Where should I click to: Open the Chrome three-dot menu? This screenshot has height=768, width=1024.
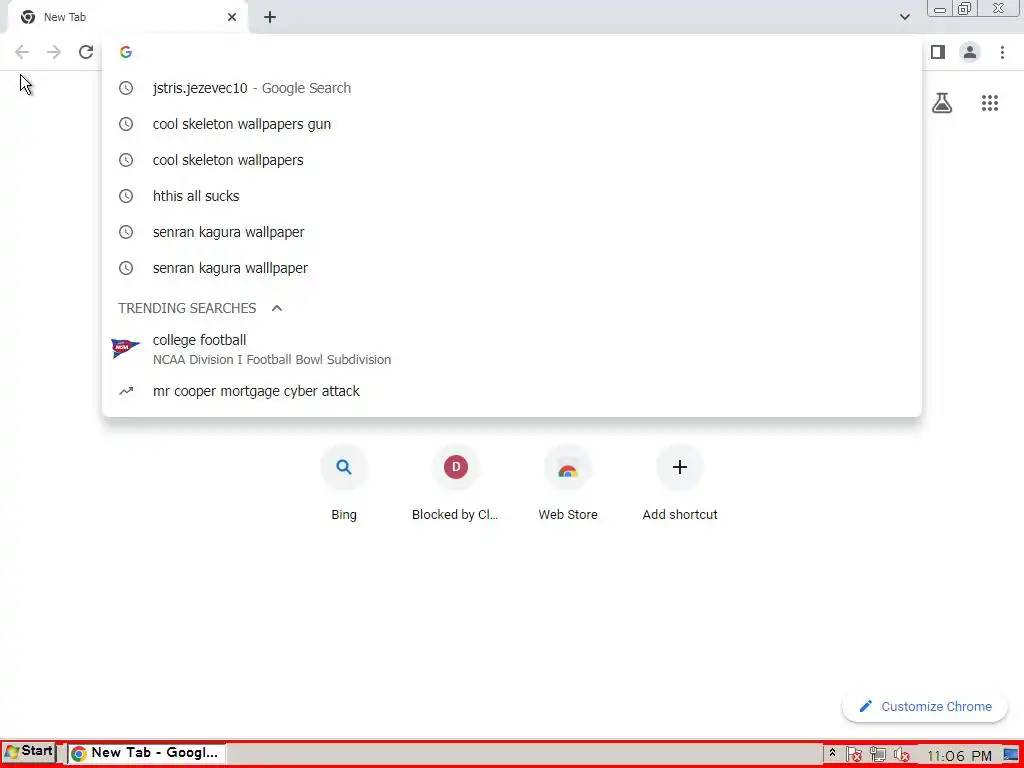tap(1002, 52)
